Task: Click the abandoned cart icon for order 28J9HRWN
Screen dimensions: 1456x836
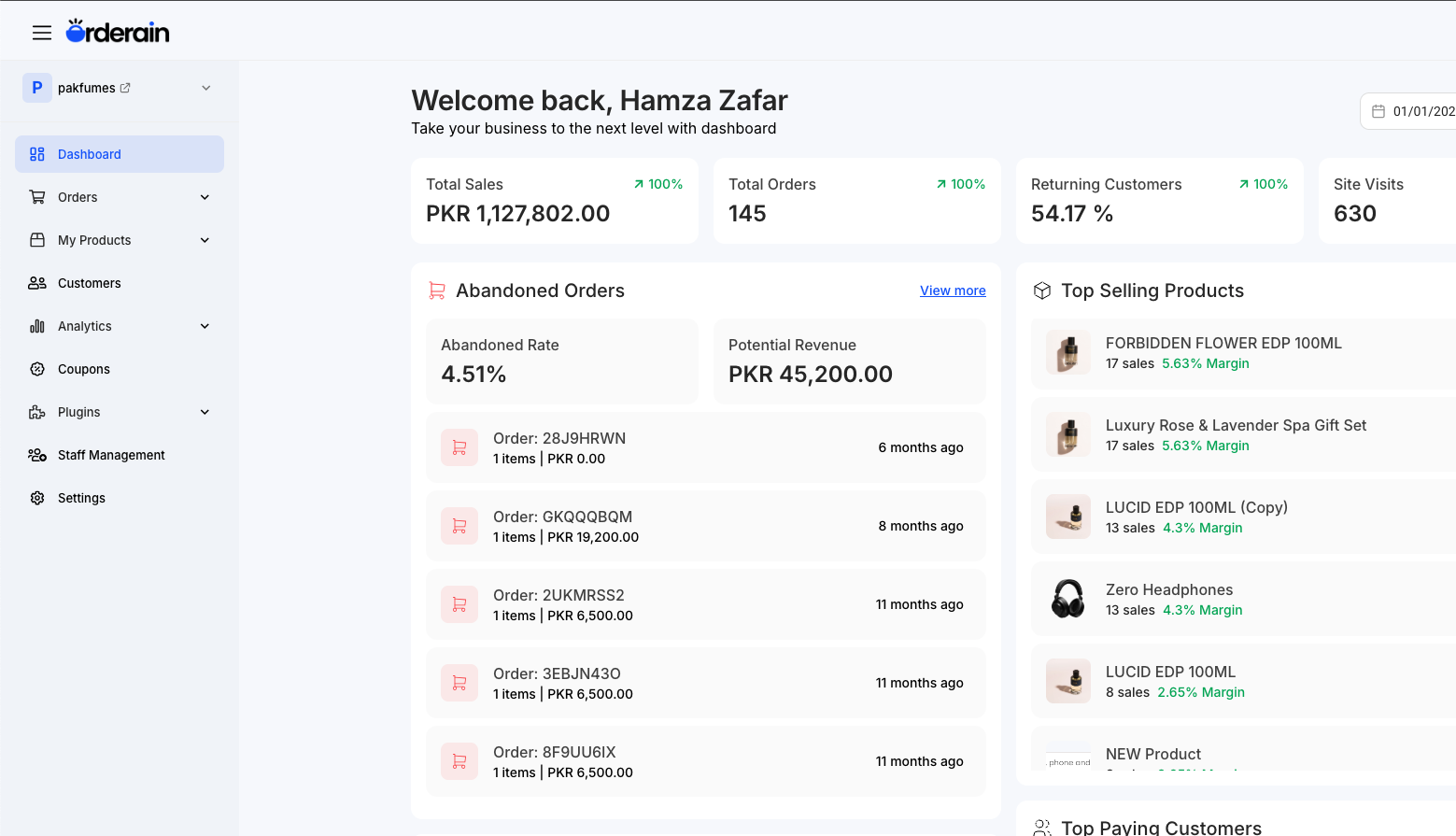Action: [x=459, y=447]
